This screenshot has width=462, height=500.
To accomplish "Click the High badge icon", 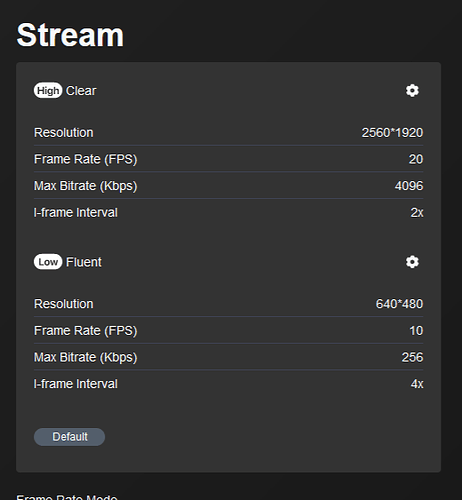I will point(48,91).
